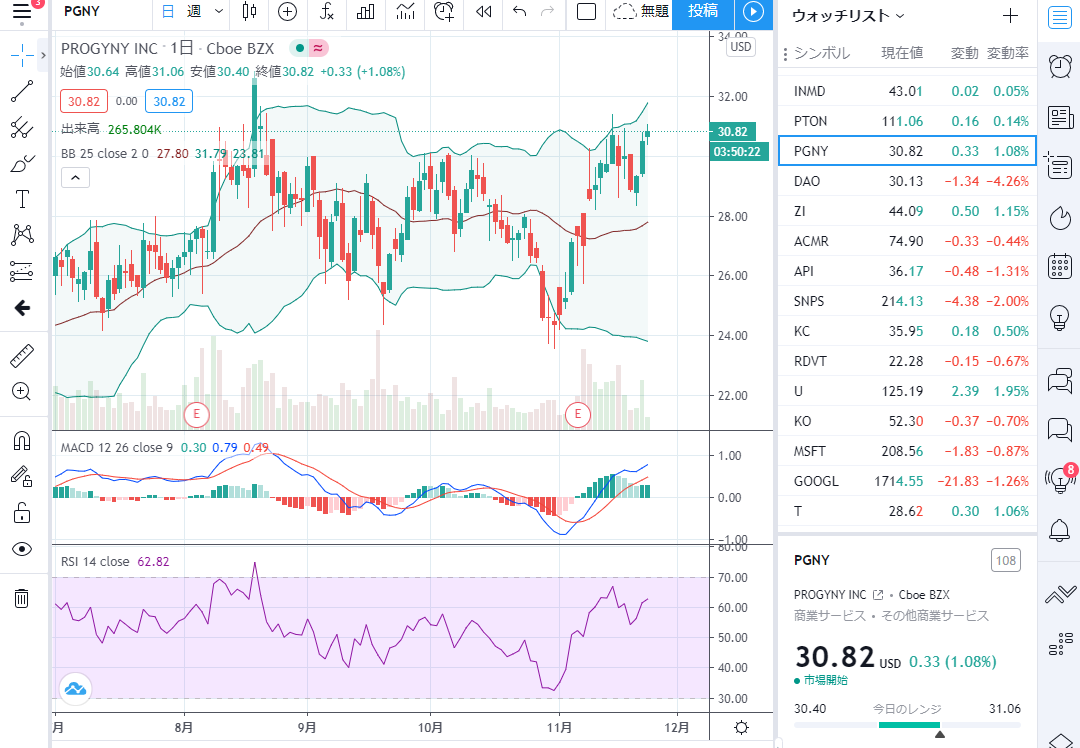
Task: Open ideas lightbulb sidebar icon
Action: (1059, 317)
